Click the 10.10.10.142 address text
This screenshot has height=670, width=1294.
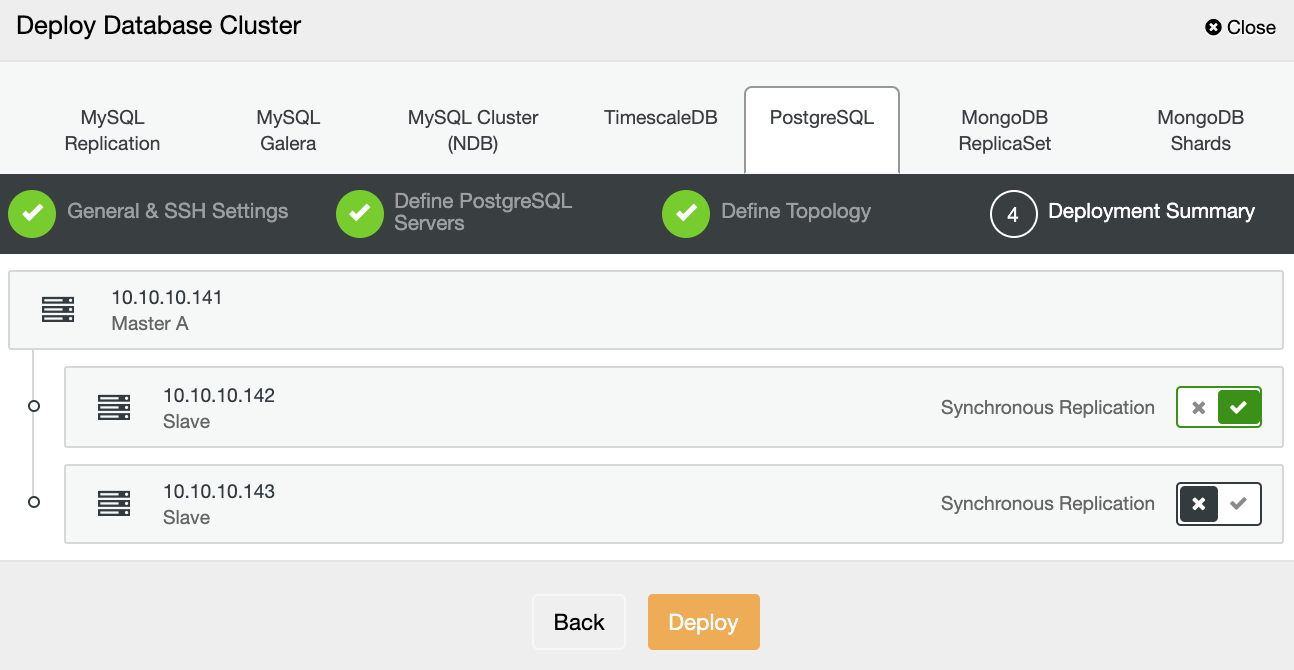click(219, 395)
